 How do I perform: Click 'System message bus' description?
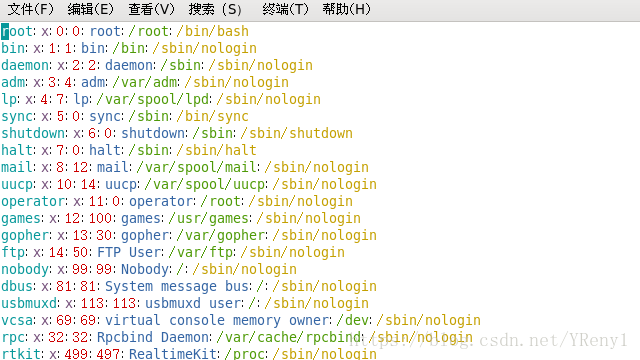tap(176, 287)
